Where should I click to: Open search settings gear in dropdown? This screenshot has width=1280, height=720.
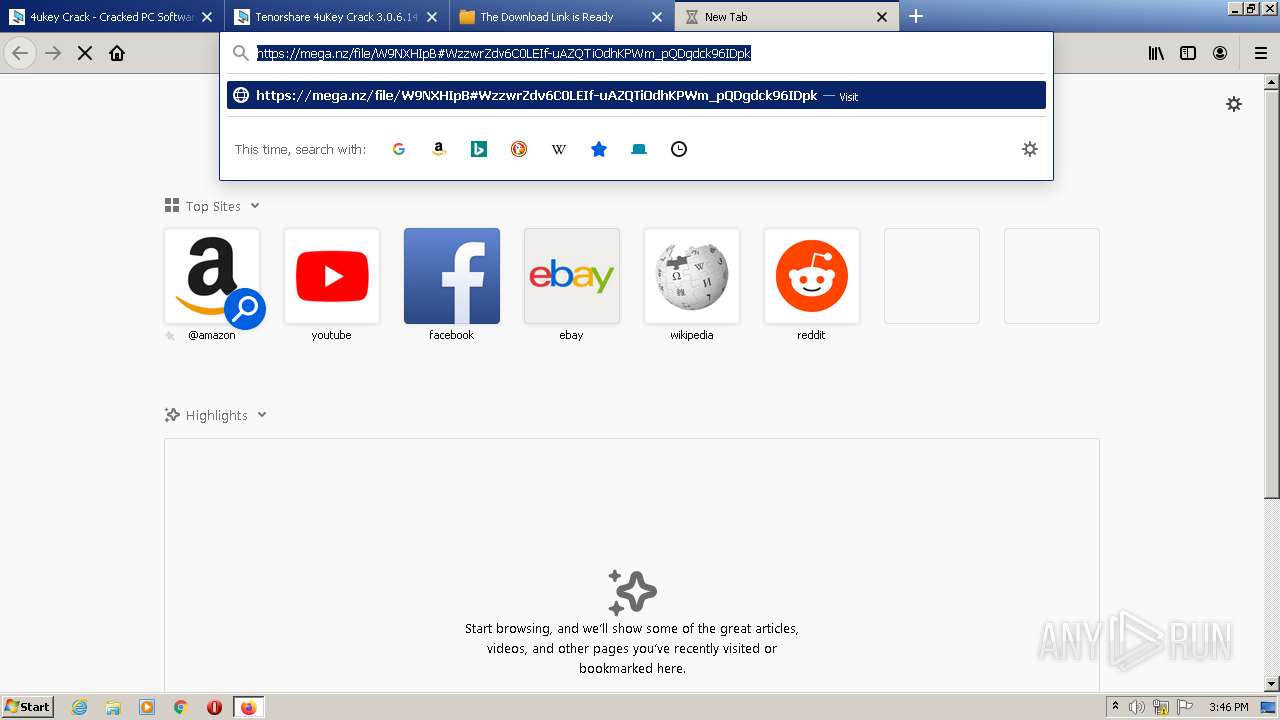(1030, 149)
